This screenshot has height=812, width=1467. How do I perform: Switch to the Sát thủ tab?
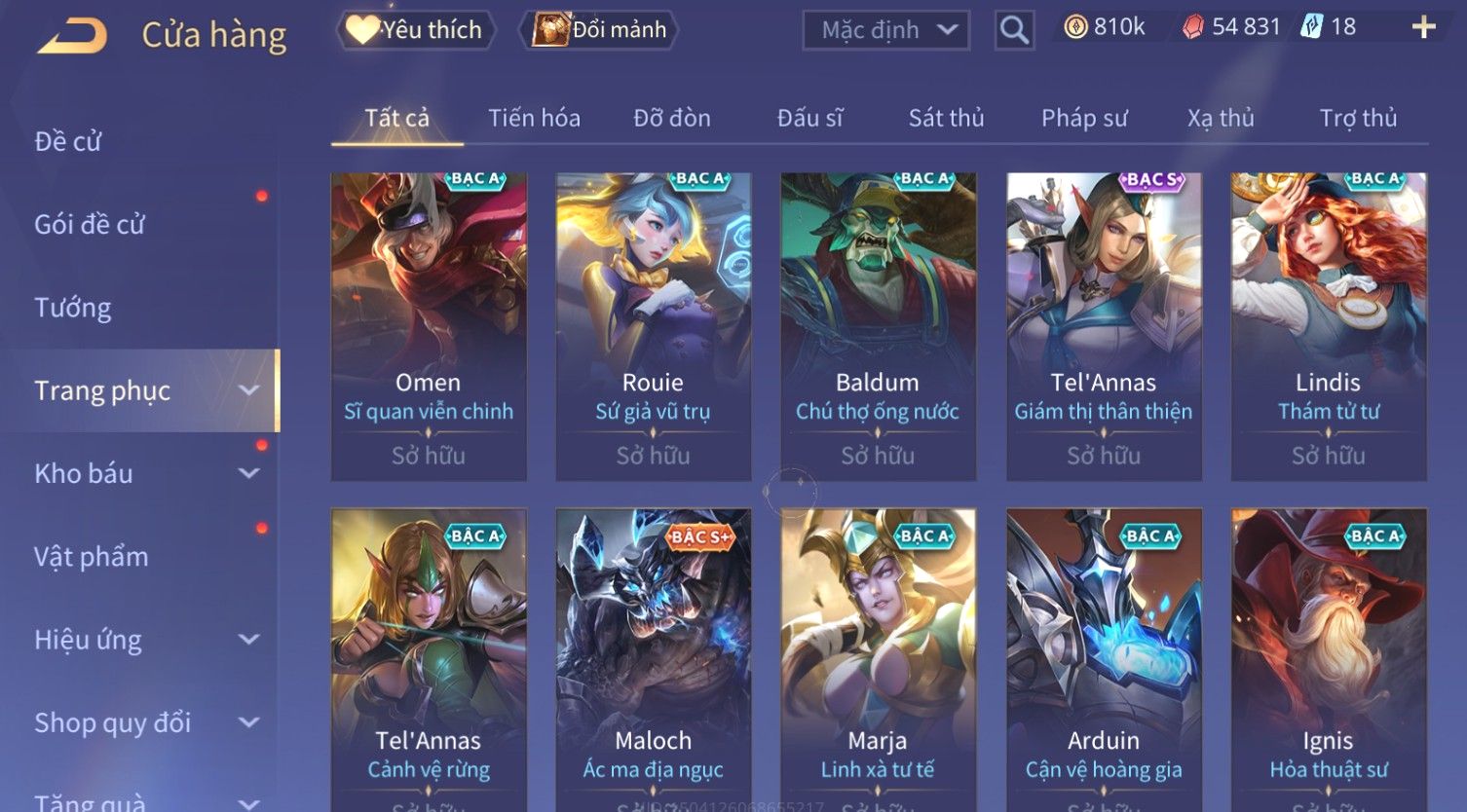946,118
